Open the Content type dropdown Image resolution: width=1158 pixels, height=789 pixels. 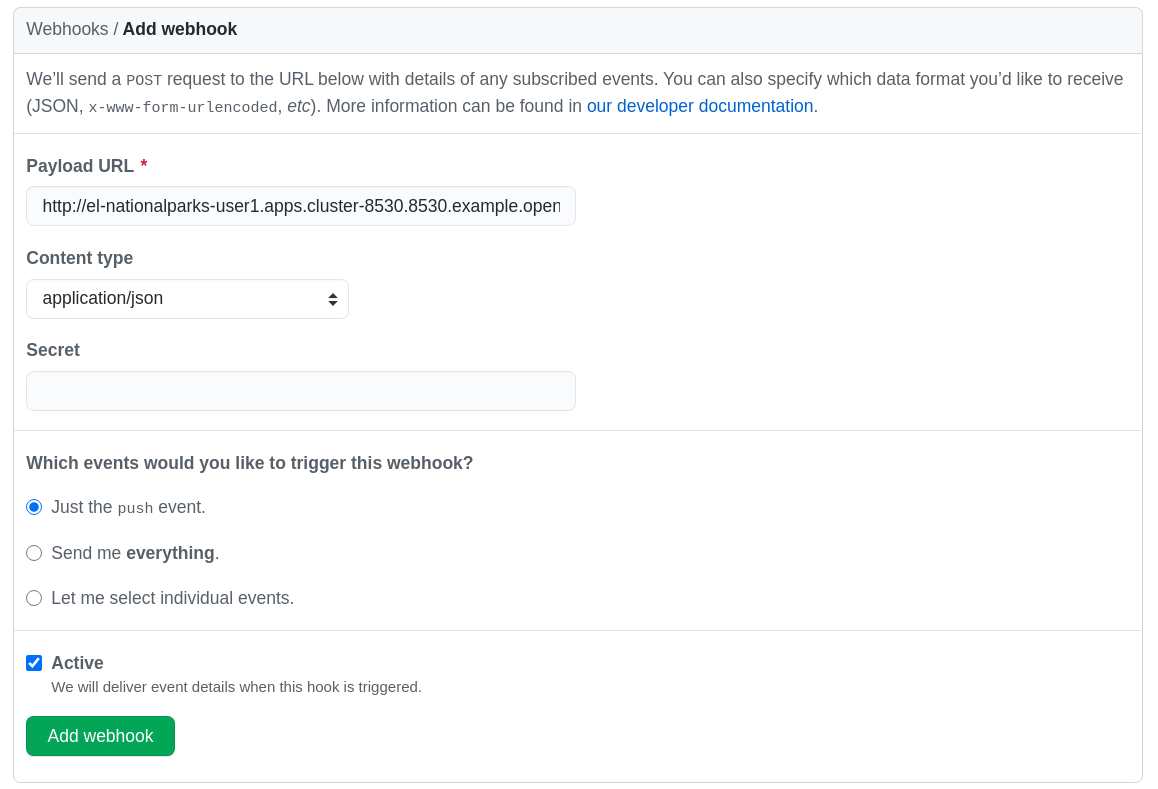(187, 298)
